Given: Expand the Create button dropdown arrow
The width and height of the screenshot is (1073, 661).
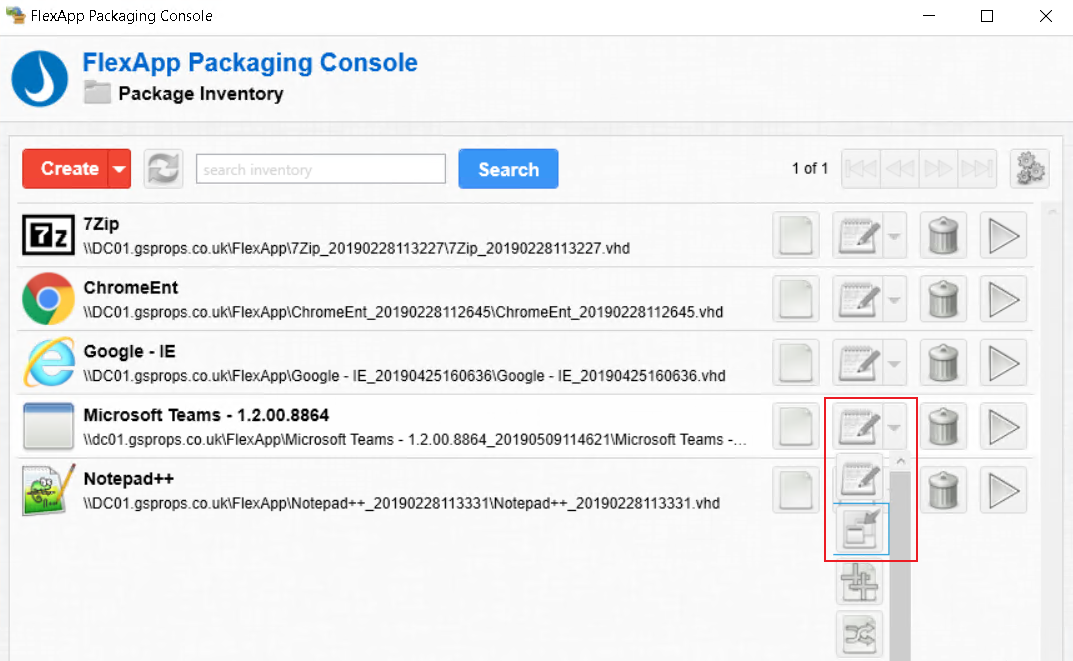Looking at the screenshot, I should click(x=120, y=169).
